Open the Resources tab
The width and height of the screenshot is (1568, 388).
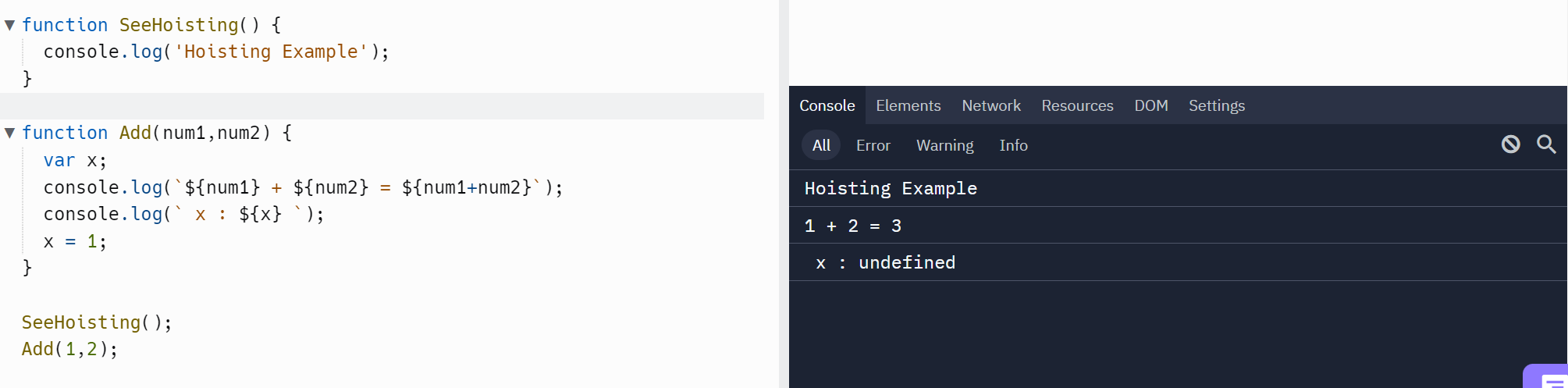pyautogui.click(x=1077, y=105)
